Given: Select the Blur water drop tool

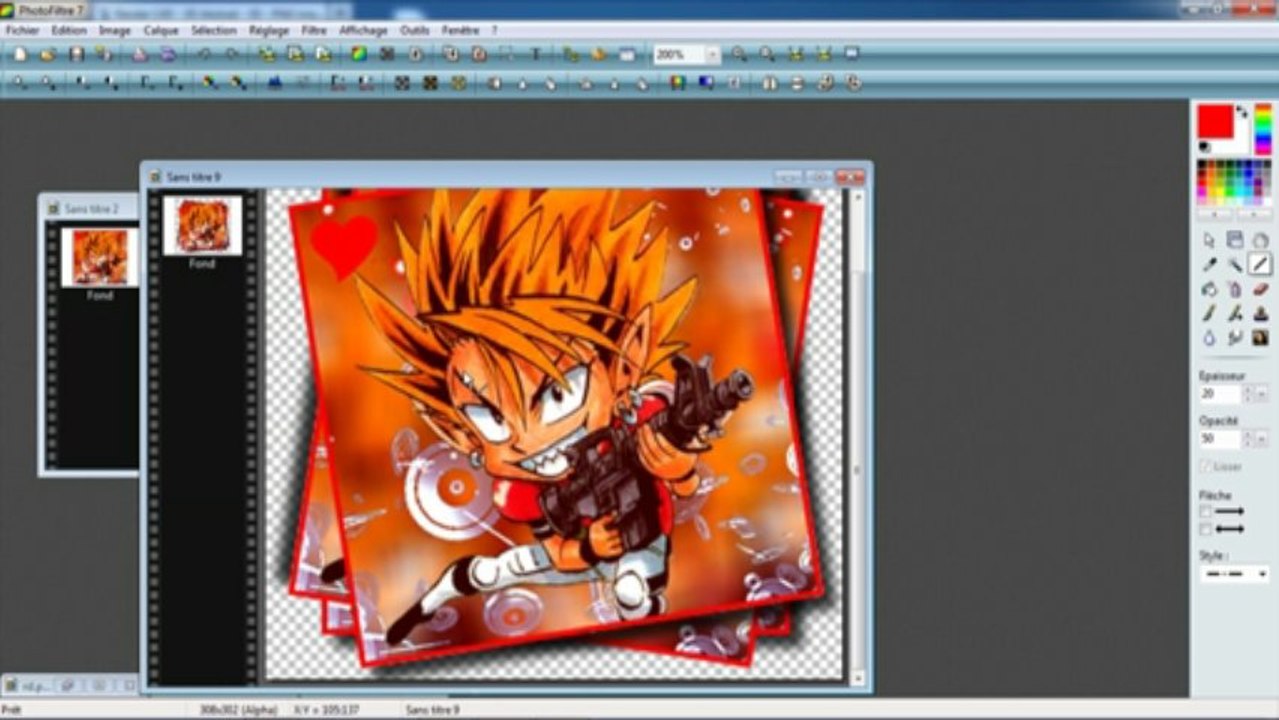Looking at the screenshot, I should coord(1209,338).
